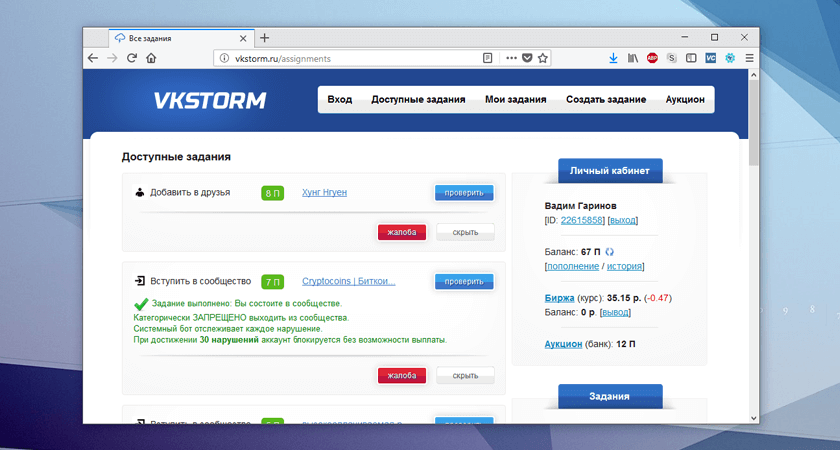Image resolution: width=840 pixels, height=450 pixels.
Task: Open 'Создать задание' menu item
Action: (x=606, y=99)
